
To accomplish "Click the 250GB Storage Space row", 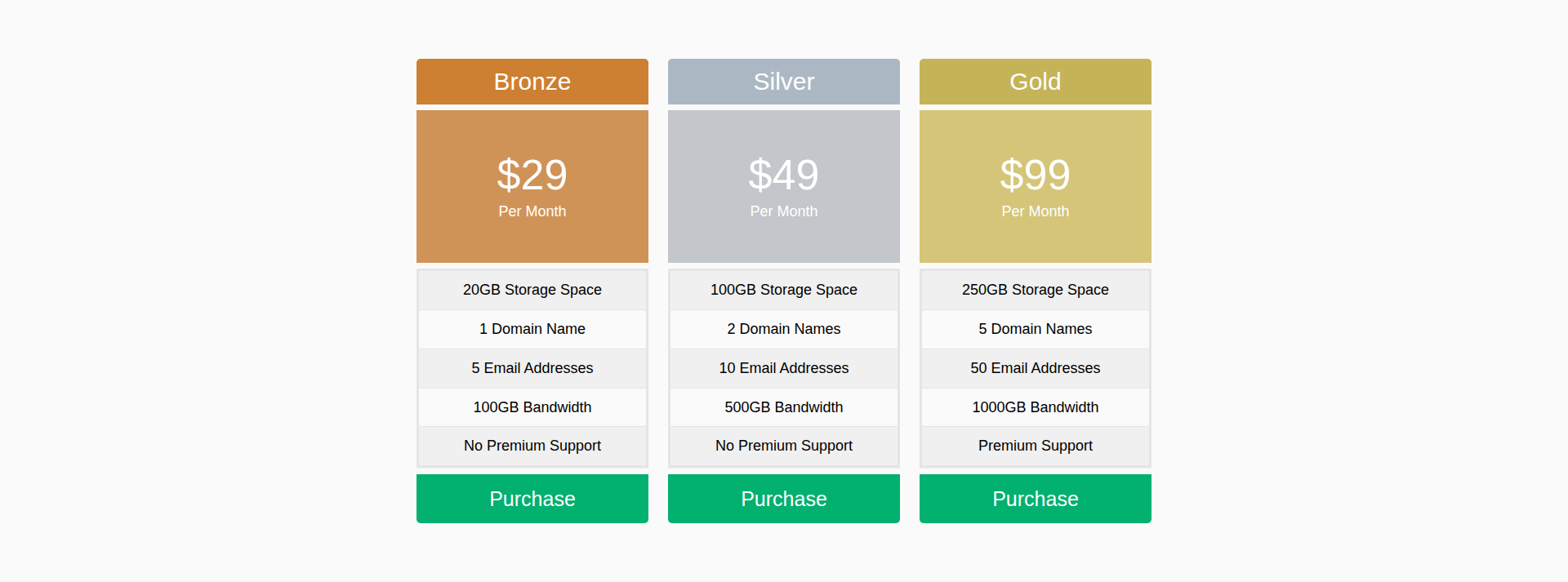I will (x=1035, y=290).
